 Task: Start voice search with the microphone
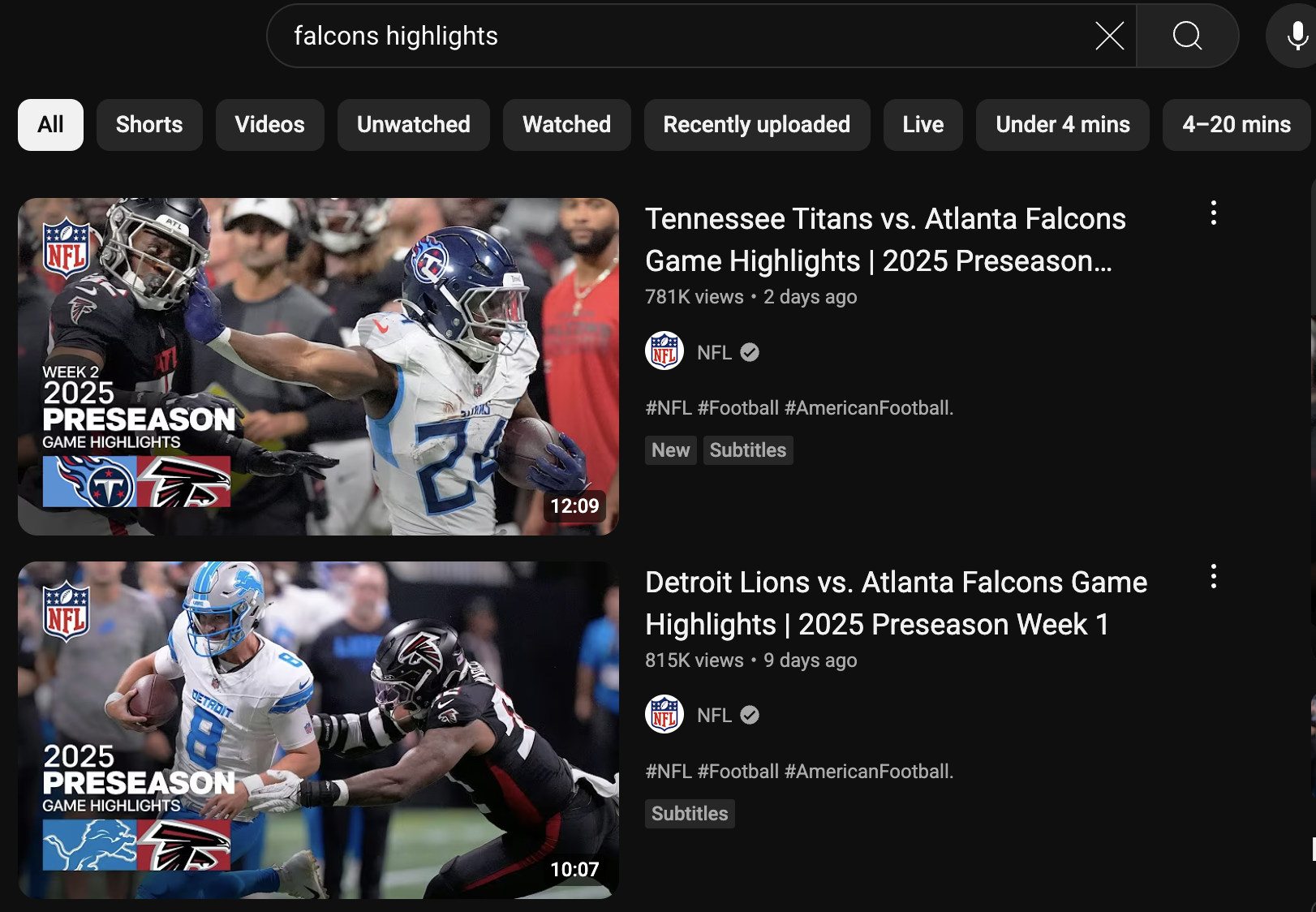(x=1297, y=36)
